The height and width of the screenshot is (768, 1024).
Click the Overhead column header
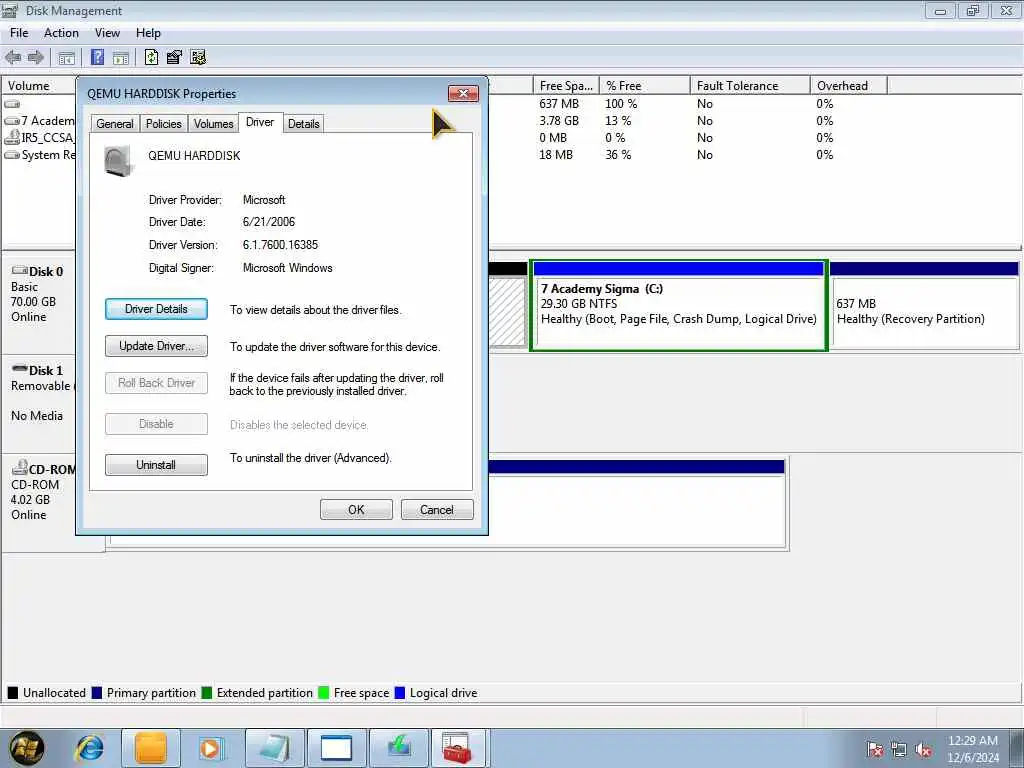(848, 86)
